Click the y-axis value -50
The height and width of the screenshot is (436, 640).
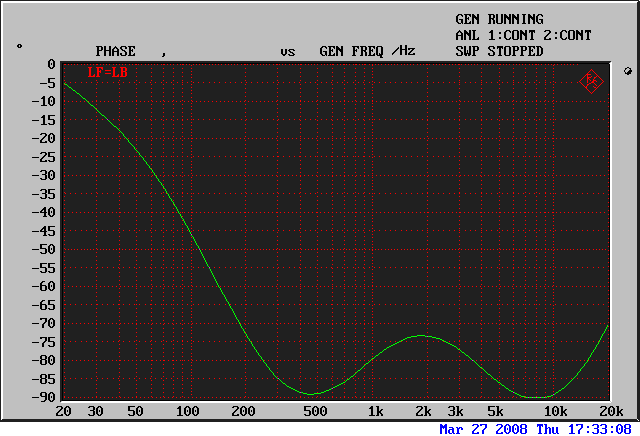(44, 249)
